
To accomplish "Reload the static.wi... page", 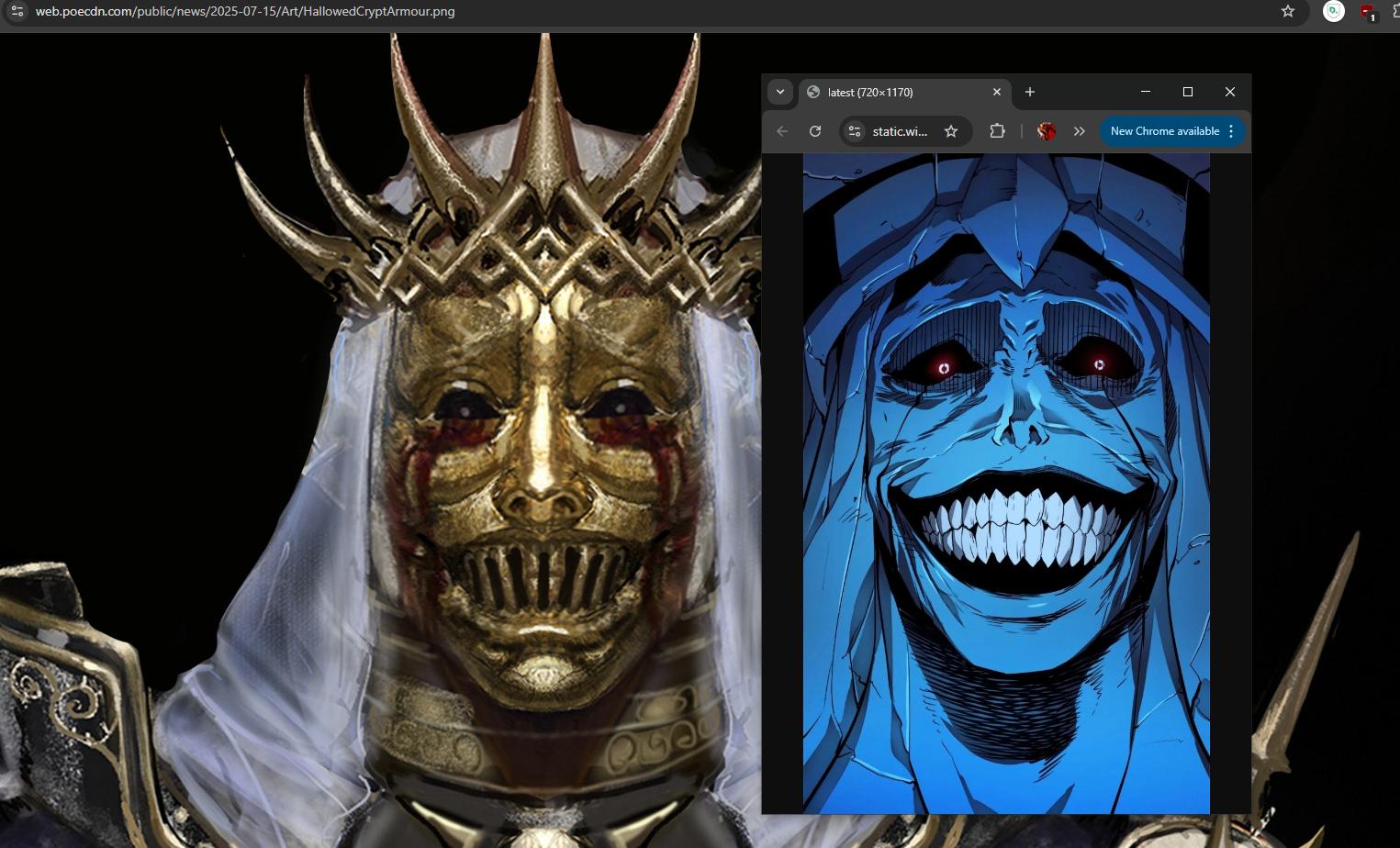I will pos(815,131).
